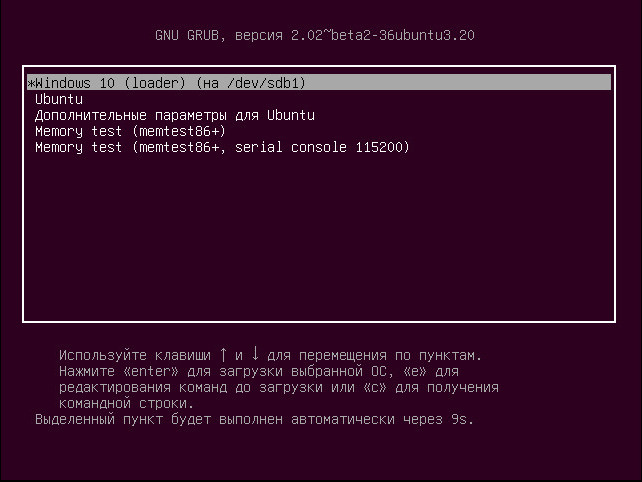Click empty area inside boot menu box

click(319, 238)
